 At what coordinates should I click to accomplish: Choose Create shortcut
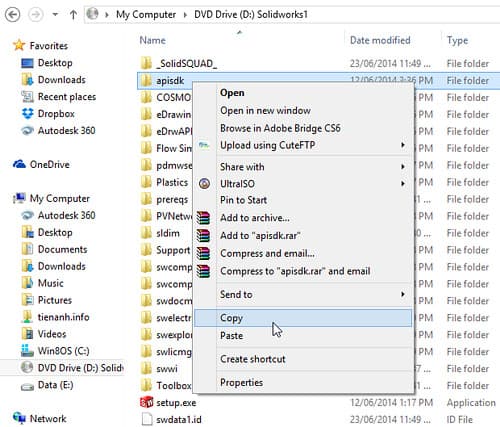tap(253, 359)
